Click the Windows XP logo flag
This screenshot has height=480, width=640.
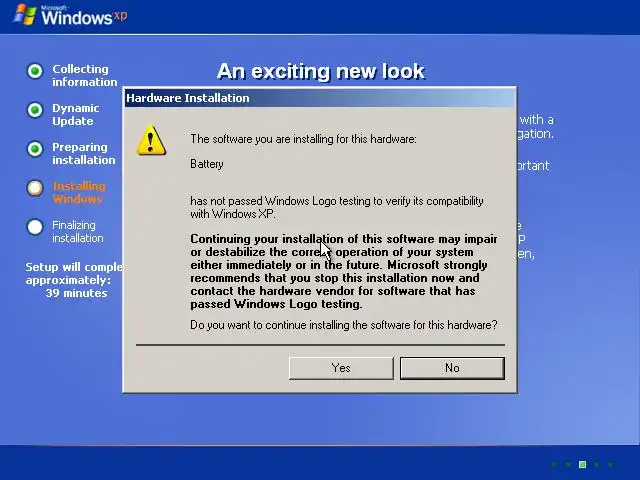coord(25,16)
